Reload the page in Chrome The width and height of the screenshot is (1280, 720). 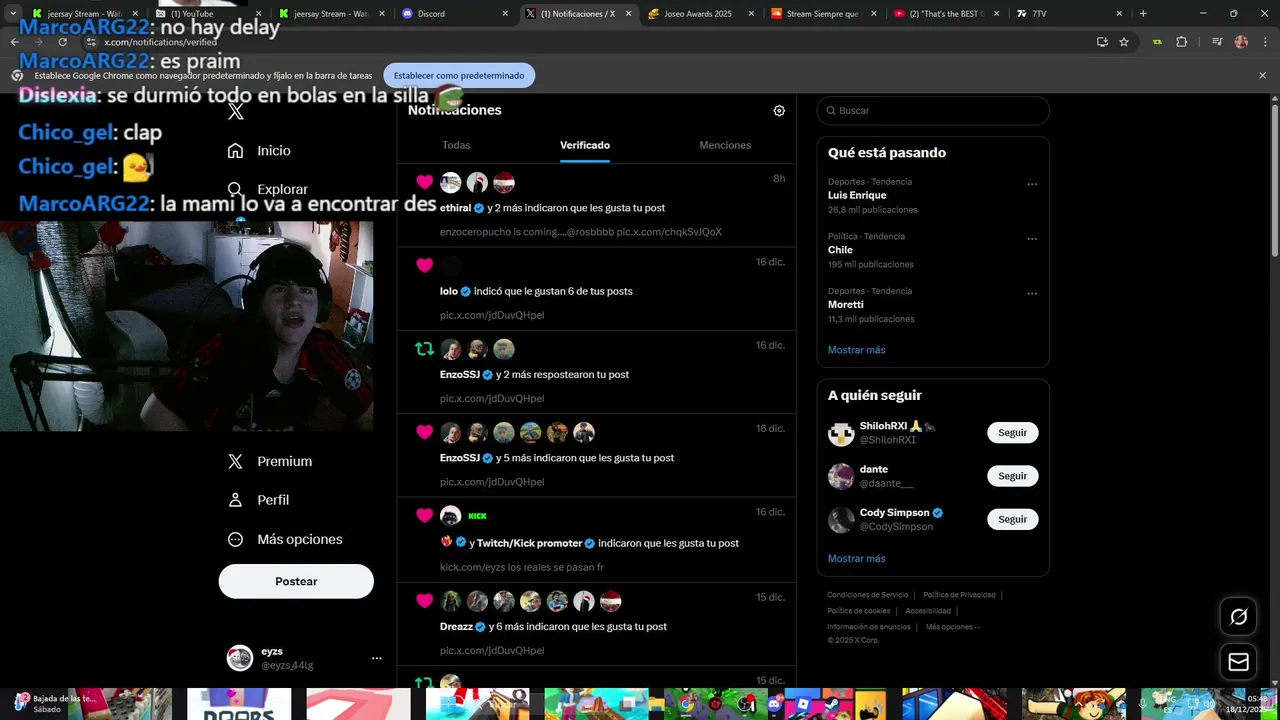click(x=62, y=42)
